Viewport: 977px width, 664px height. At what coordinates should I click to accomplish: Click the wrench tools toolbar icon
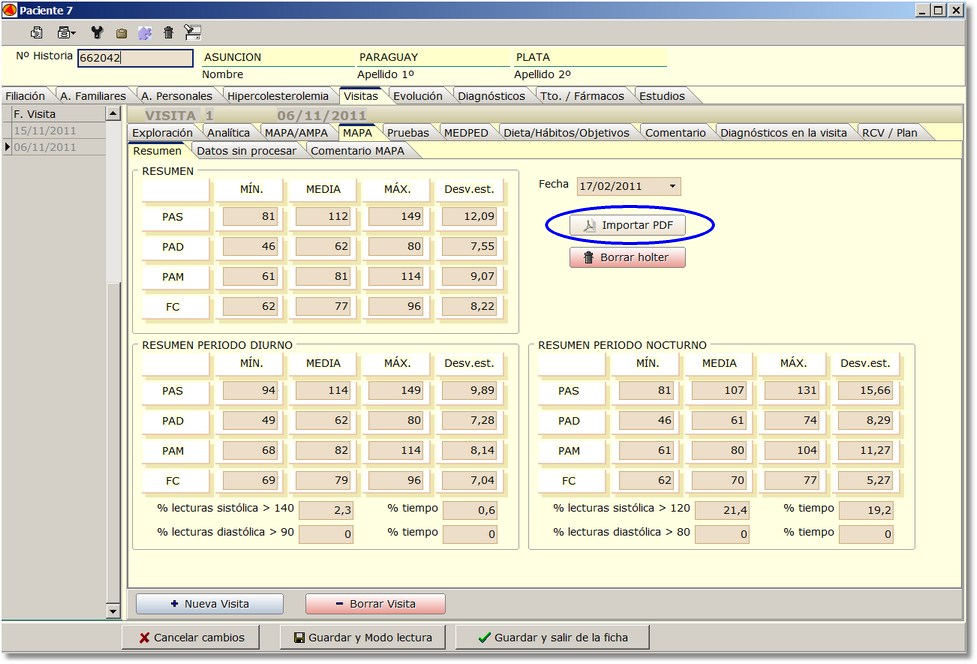click(97, 32)
